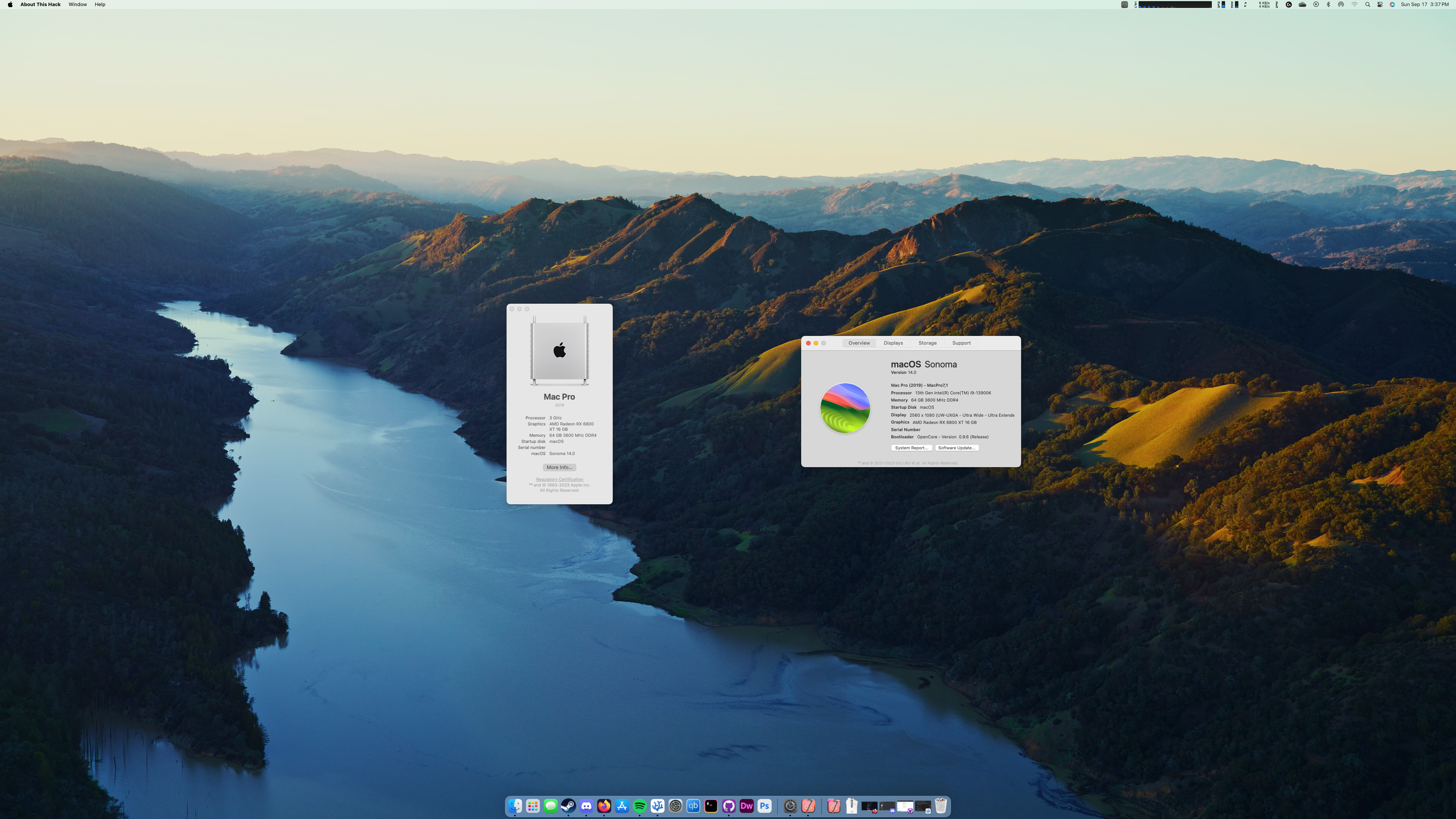Click the SSD usage meter in menu bar

tap(1235, 5)
